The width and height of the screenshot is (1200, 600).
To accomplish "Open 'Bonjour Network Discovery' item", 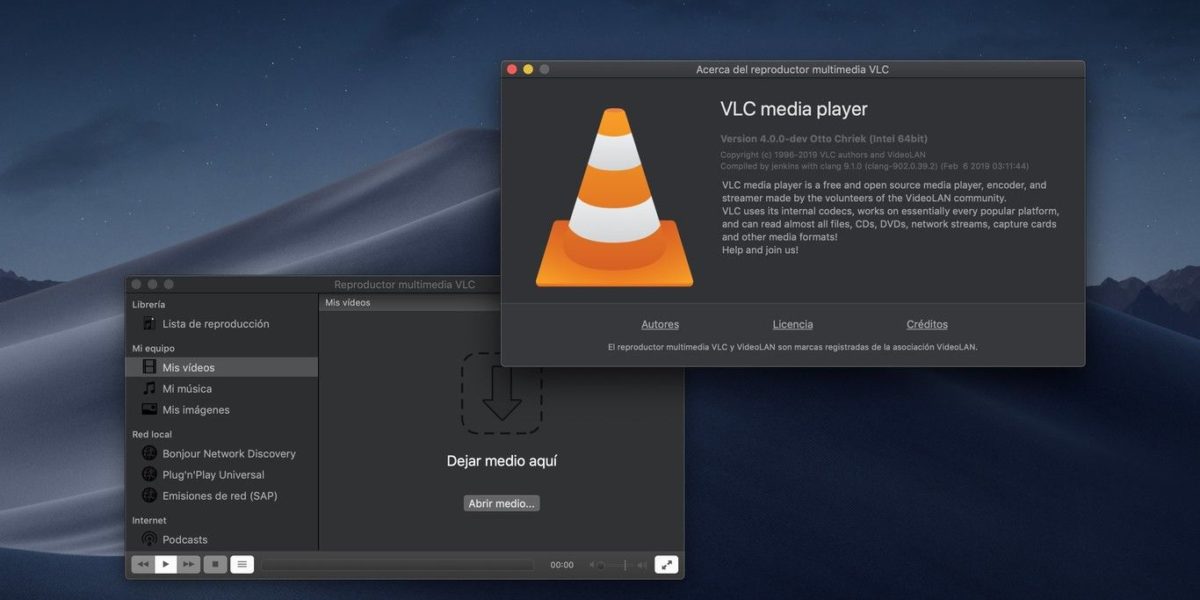I will pos(229,454).
